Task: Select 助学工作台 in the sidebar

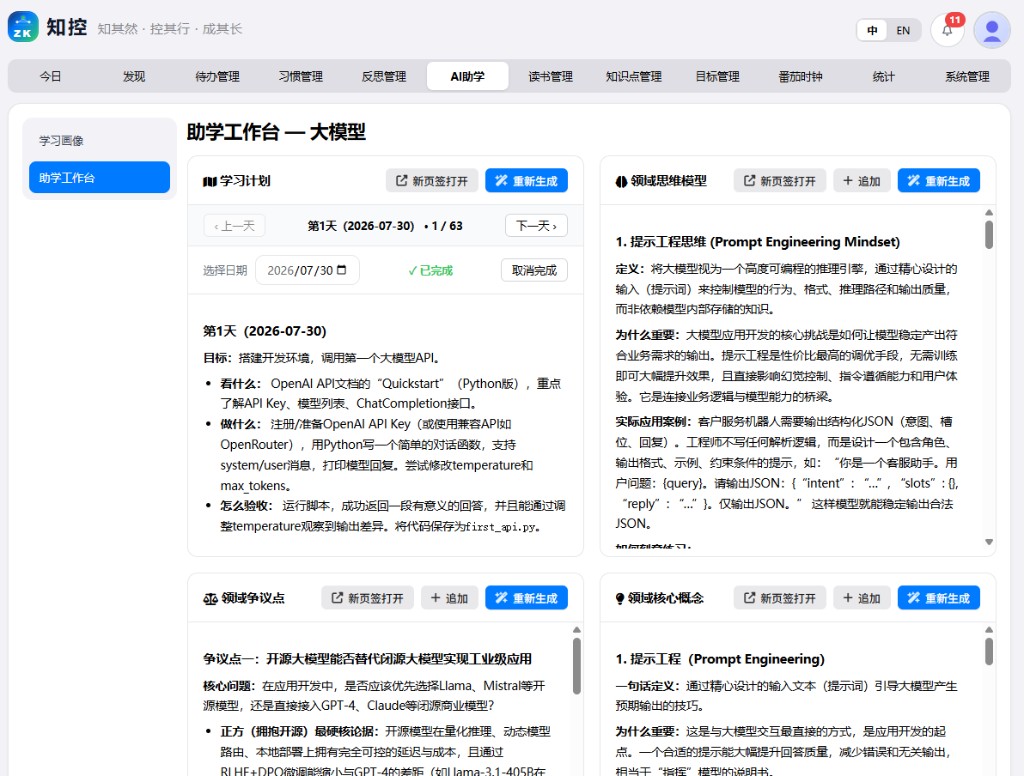Action: [x=99, y=177]
